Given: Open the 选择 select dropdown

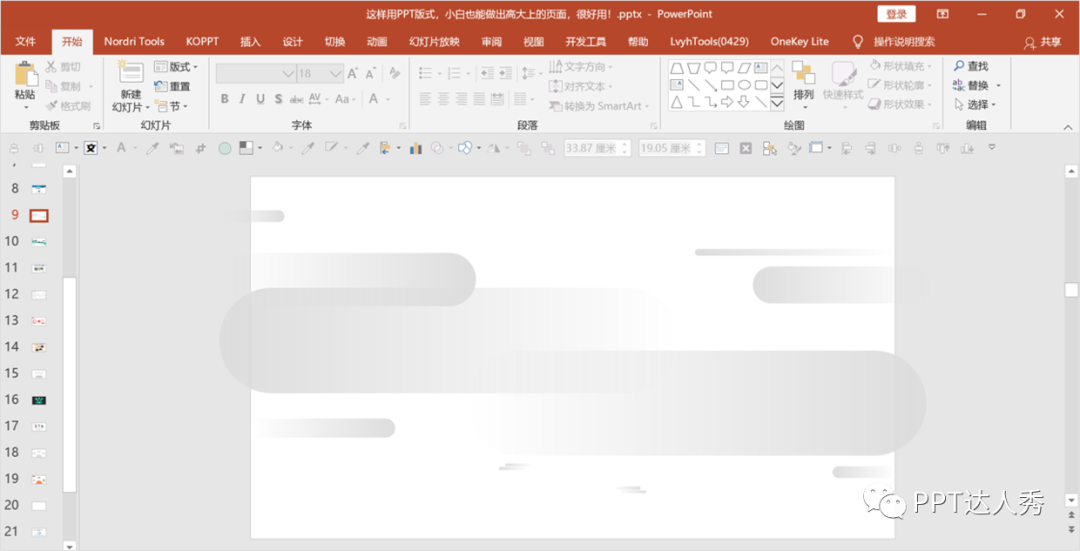Looking at the screenshot, I should (x=975, y=105).
